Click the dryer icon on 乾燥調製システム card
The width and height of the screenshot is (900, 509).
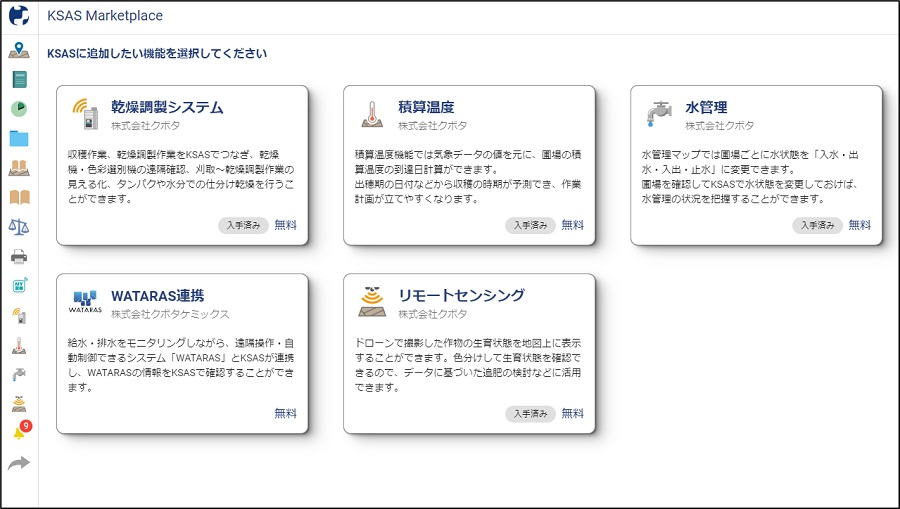click(86, 114)
